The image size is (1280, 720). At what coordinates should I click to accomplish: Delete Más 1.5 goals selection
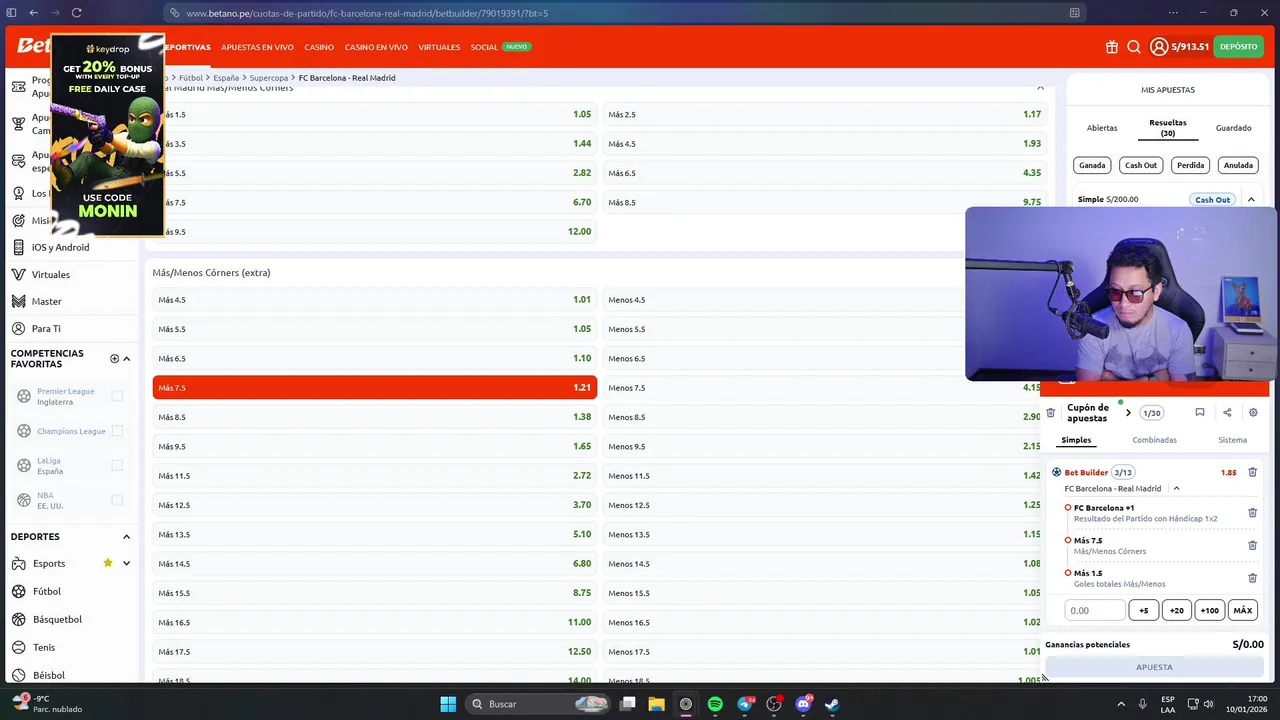click(x=1252, y=578)
